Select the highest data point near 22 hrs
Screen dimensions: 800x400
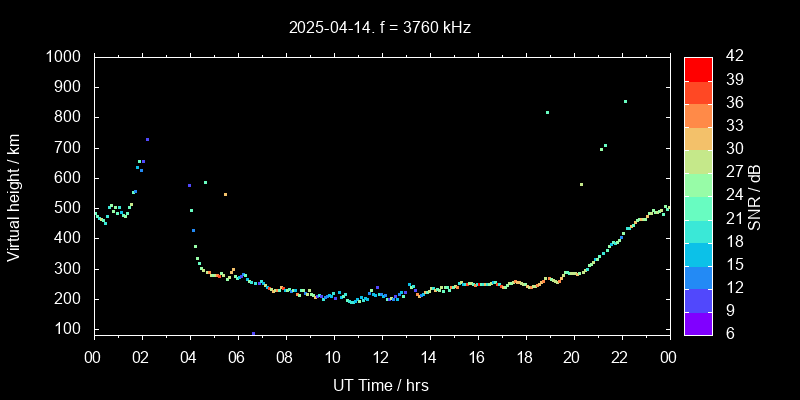(x=625, y=101)
